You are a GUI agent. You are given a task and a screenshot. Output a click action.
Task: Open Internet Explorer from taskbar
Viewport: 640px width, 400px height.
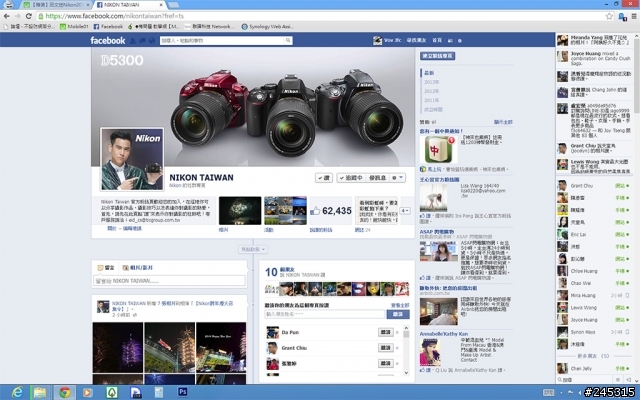pos(17,392)
